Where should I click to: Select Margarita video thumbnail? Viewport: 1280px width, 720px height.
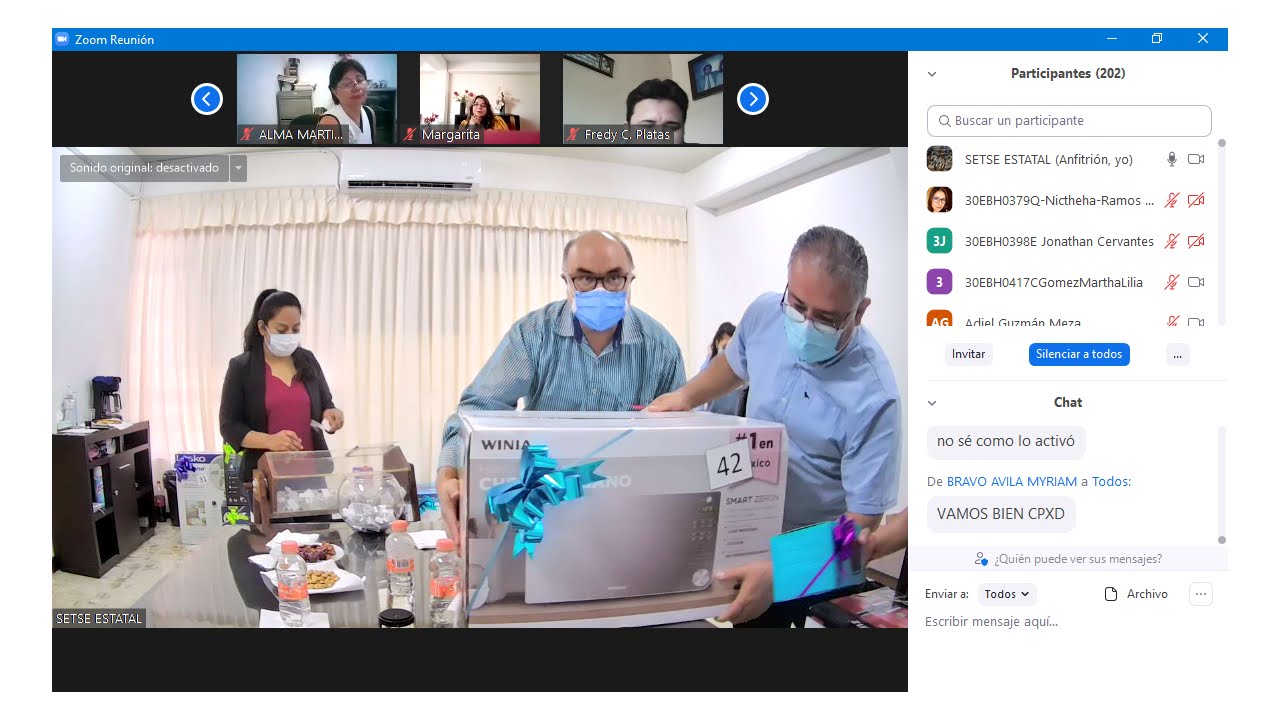pos(480,99)
